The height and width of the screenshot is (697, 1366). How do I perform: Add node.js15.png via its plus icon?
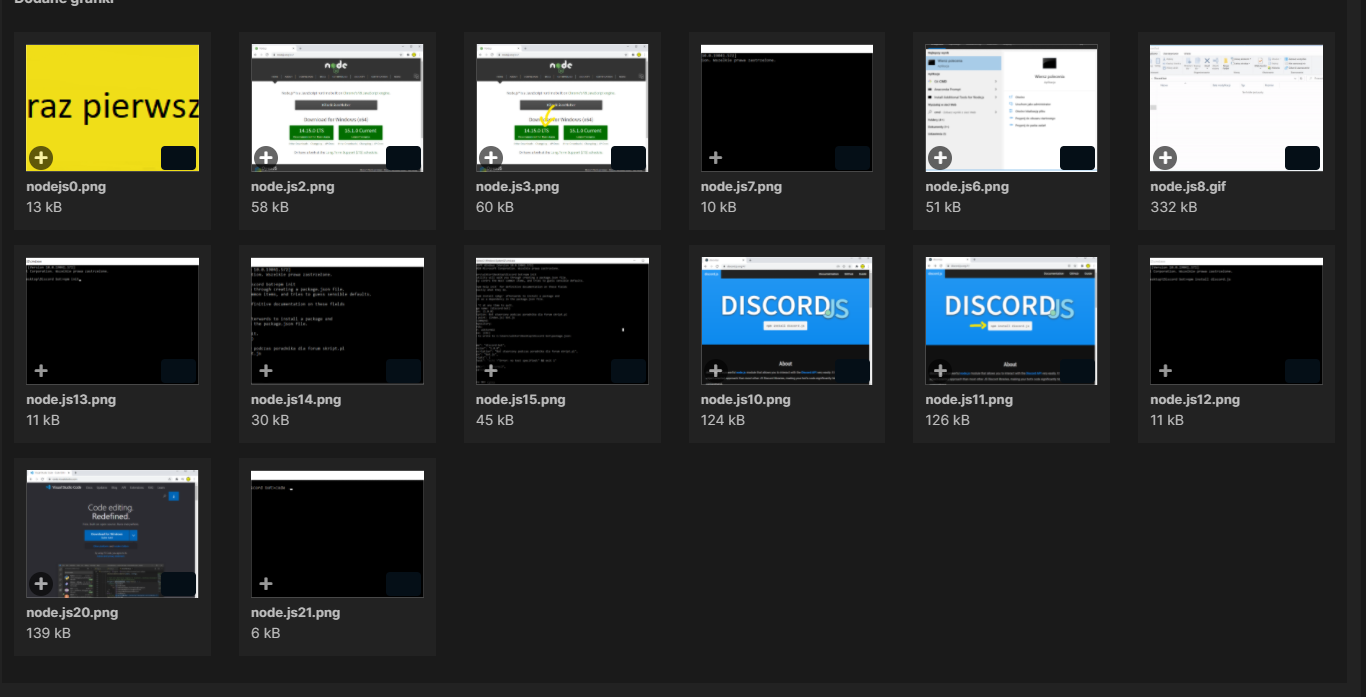coord(491,371)
